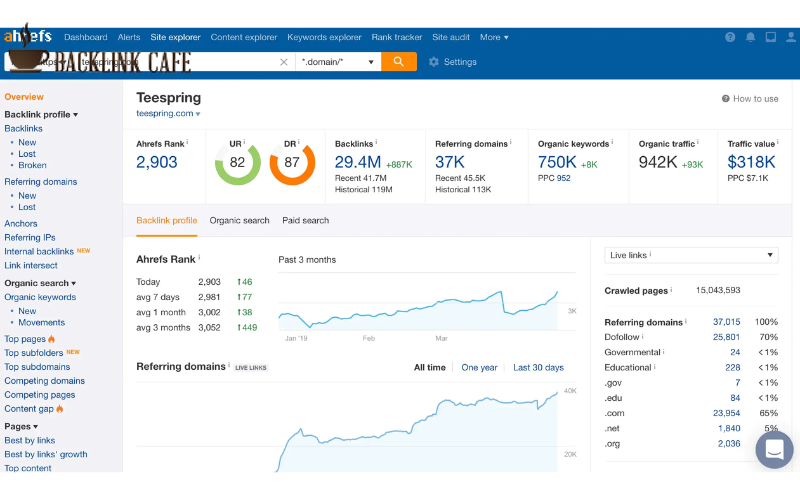Viewport: 800px width, 500px height.
Task: Open Referring domains in sidebar
Action: pos(41,182)
